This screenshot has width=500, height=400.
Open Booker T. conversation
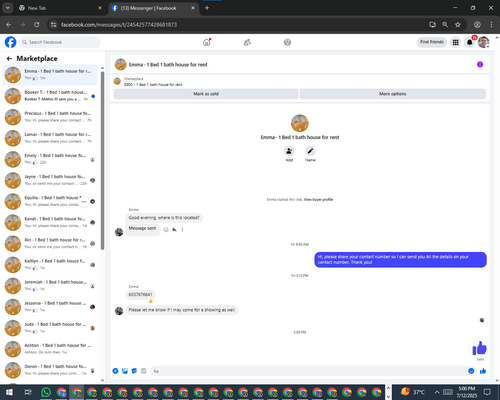[50, 96]
